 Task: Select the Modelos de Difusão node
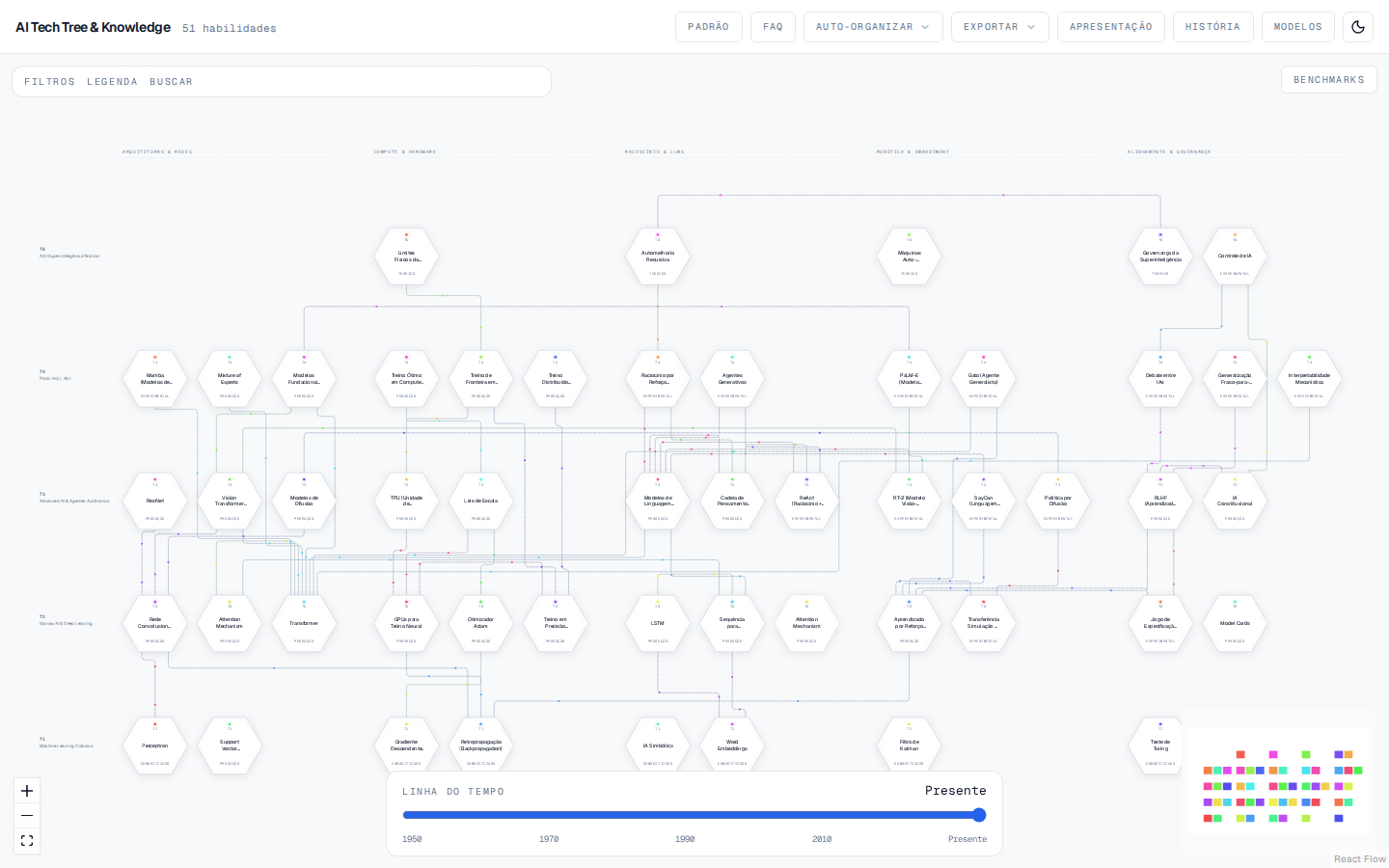click(304, 501)
